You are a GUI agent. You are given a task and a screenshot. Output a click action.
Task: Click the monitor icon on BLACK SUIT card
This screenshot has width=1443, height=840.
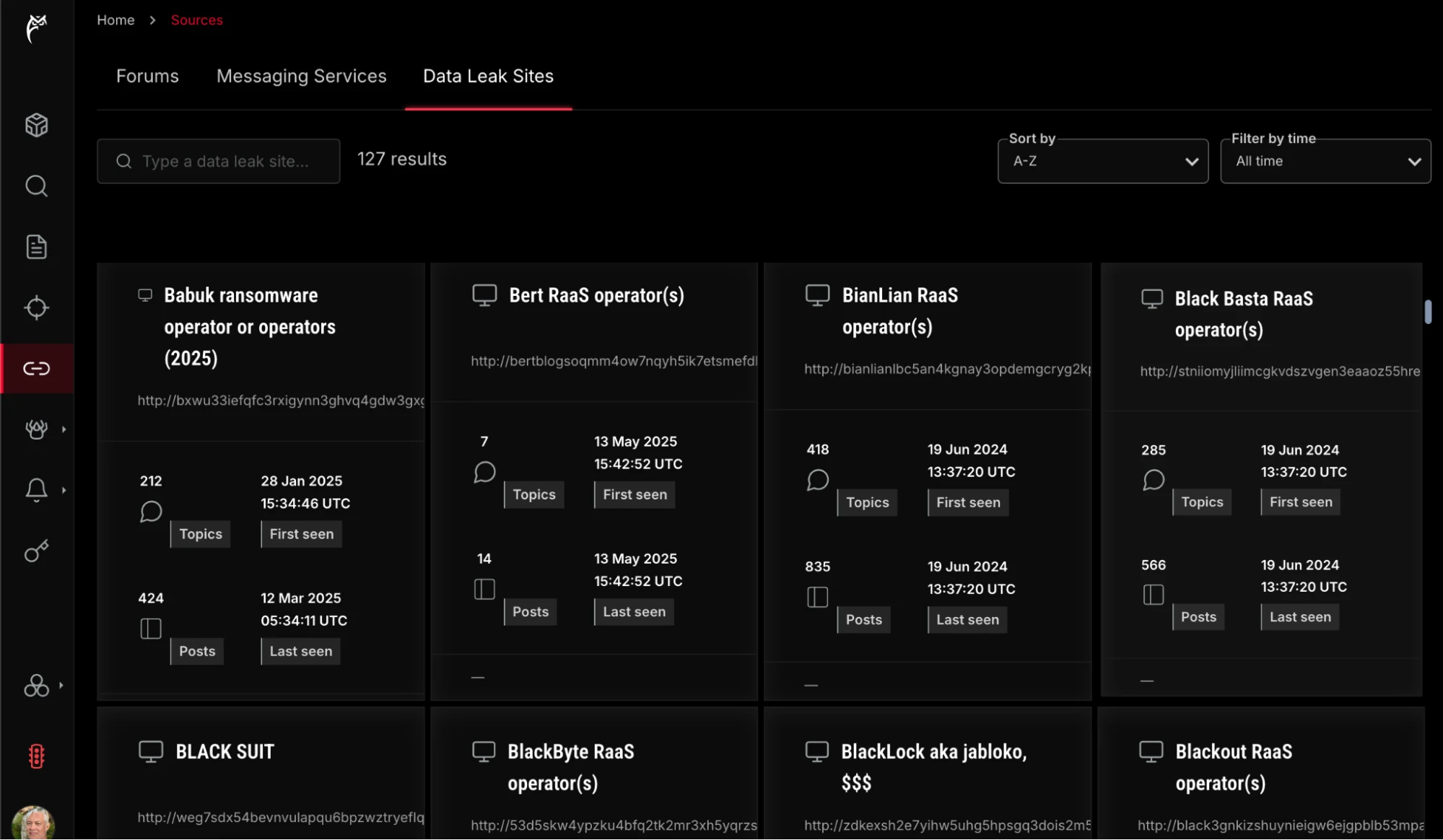coord(151,752)
